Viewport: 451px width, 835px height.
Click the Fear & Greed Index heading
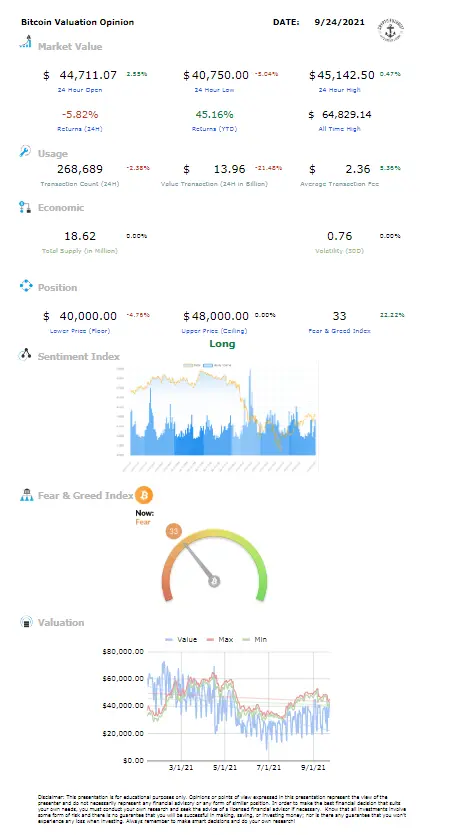click(86, 495)
